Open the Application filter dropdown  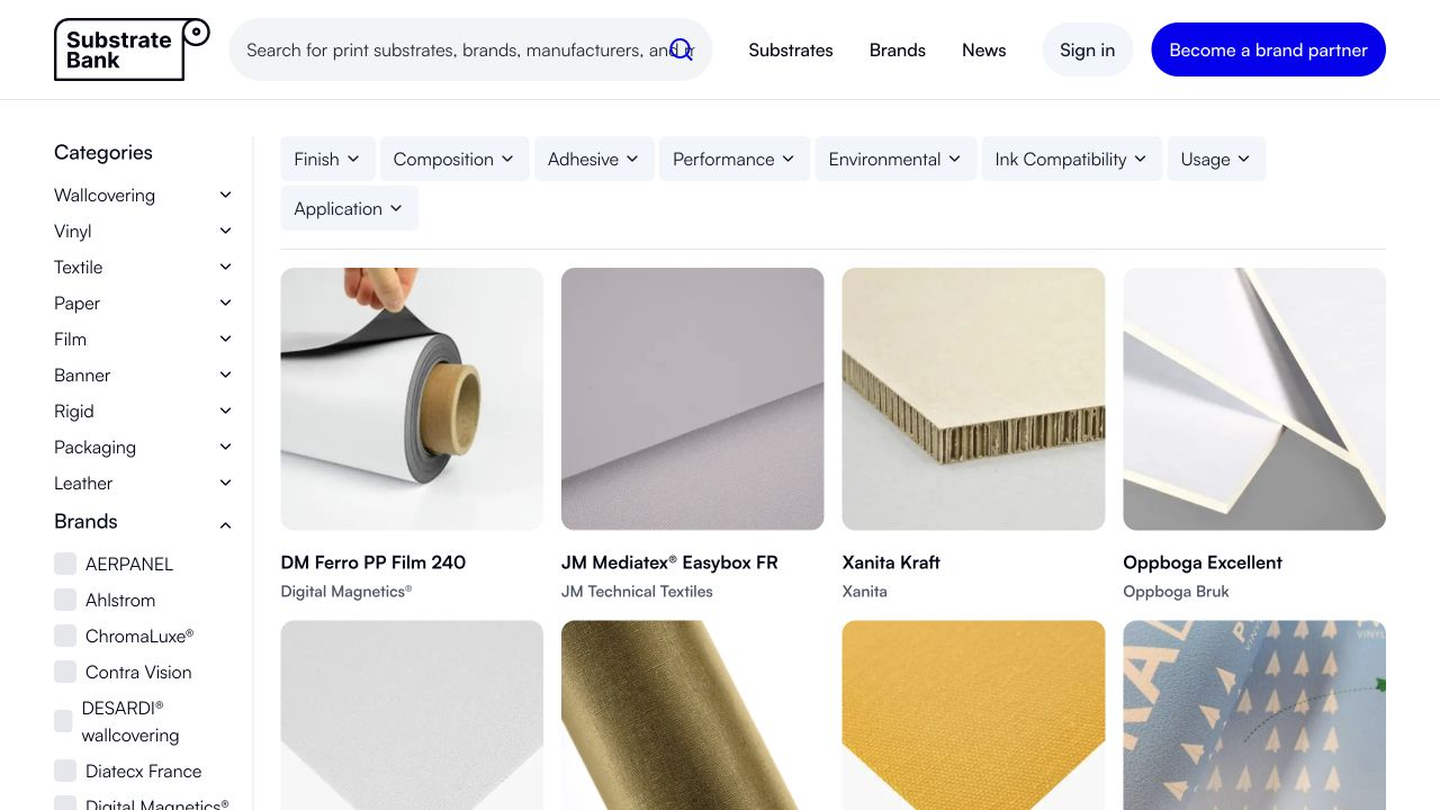[x=349, y=208]
